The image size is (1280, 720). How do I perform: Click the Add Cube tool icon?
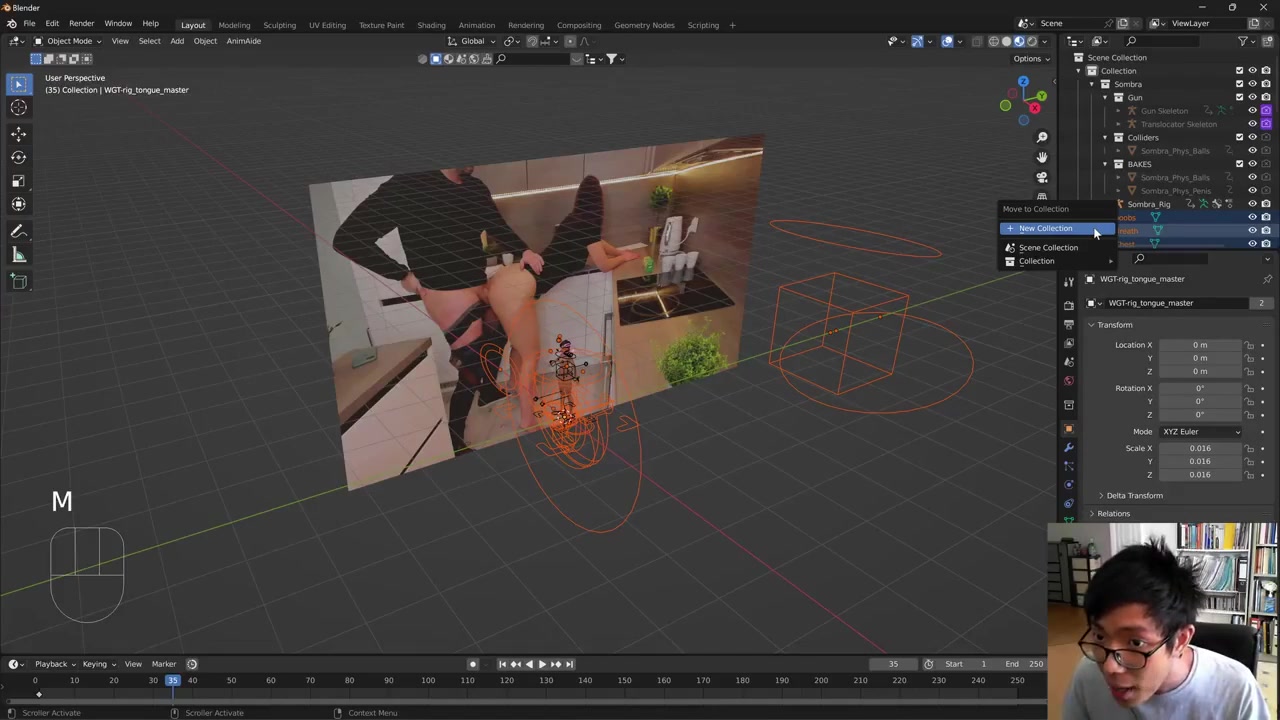tap(18, 282)
